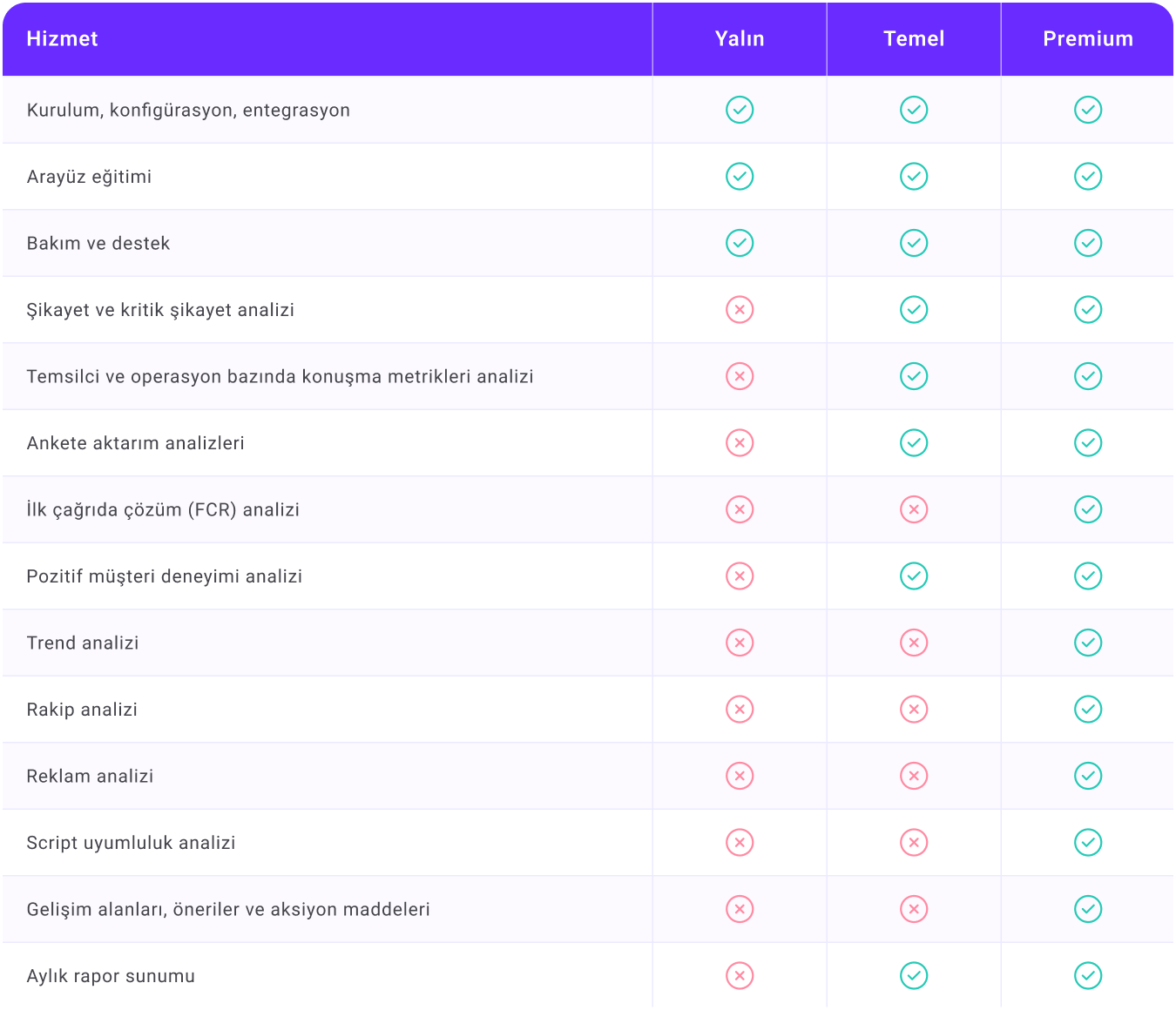Select the Yalın column header

click(740, 39)
